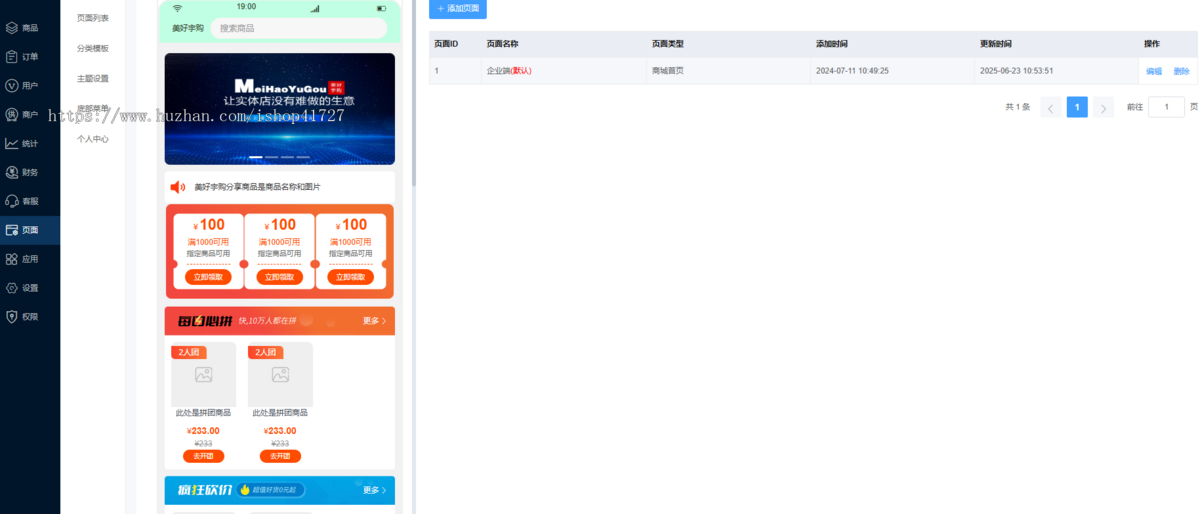1200x514 pixels.
Task: Click the 超值好货0元起 badge
Action: [272, 490]
